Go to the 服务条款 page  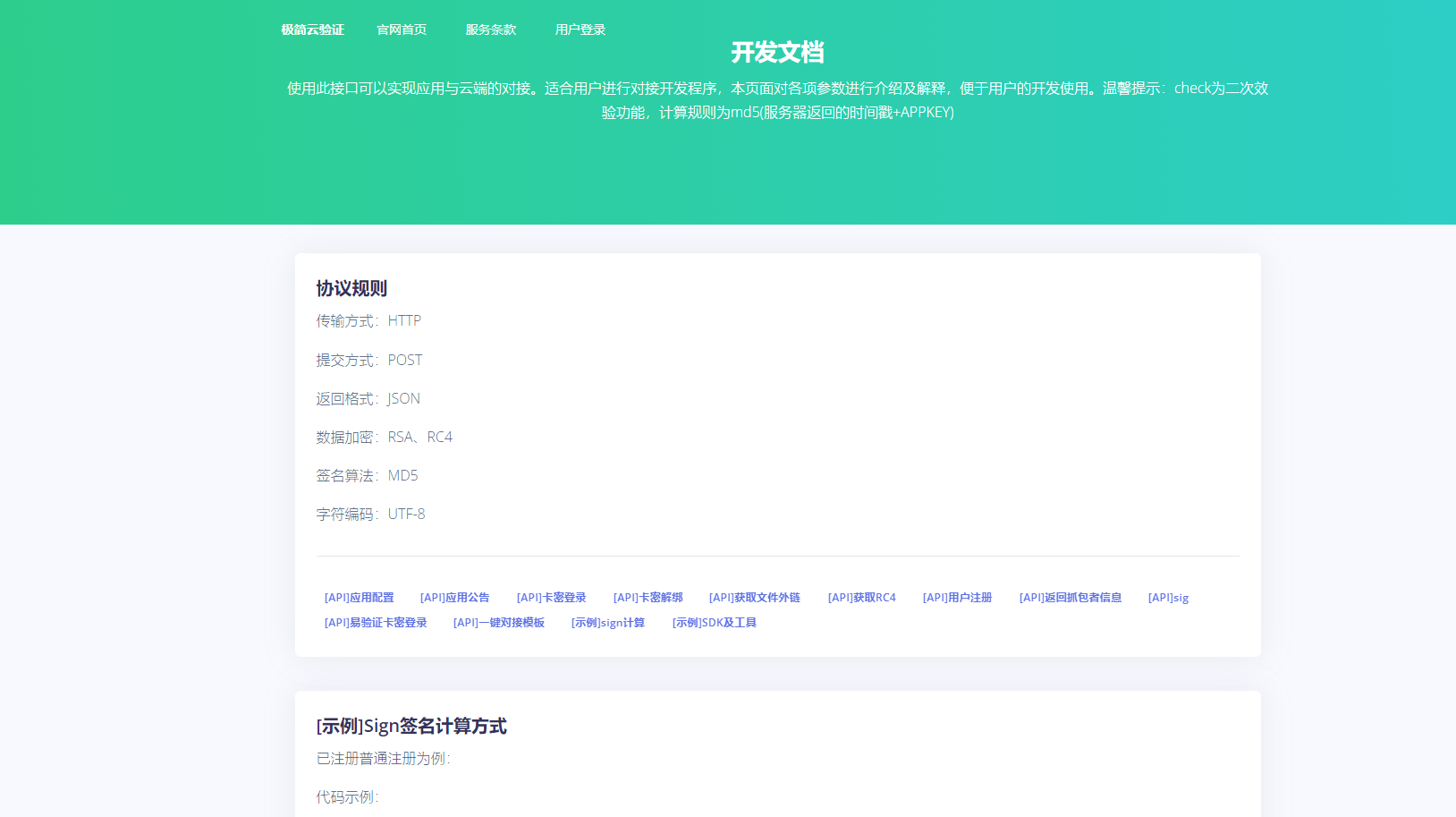[490, 30]
